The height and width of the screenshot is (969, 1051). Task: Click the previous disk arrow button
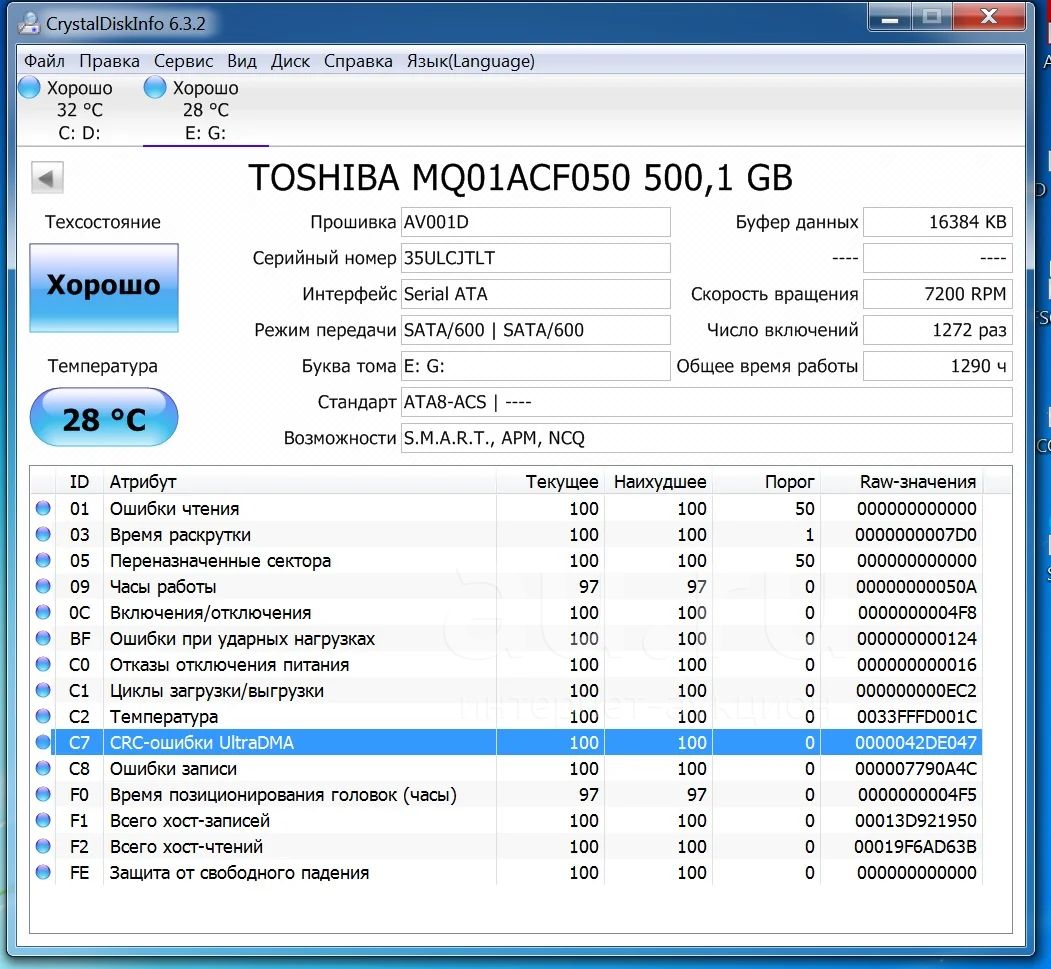tap(47, 178)
